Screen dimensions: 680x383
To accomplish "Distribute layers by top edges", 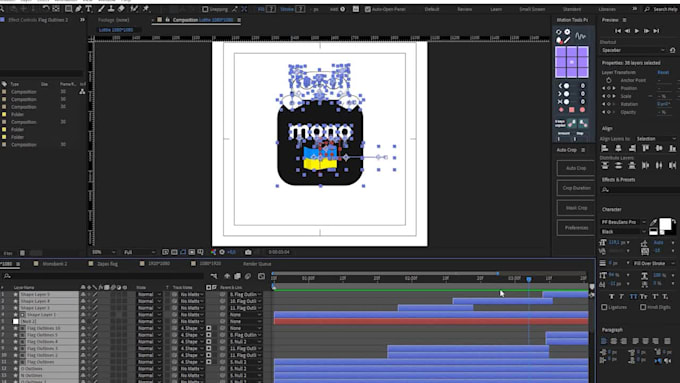I will (x=605, y=165).
